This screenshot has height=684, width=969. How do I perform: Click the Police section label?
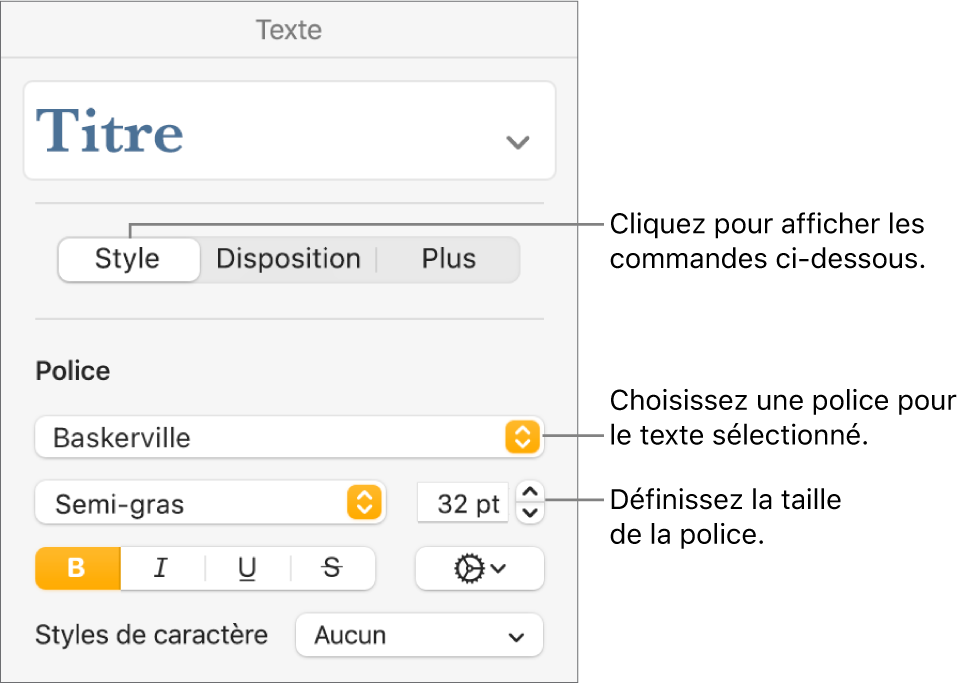(73, 371)
